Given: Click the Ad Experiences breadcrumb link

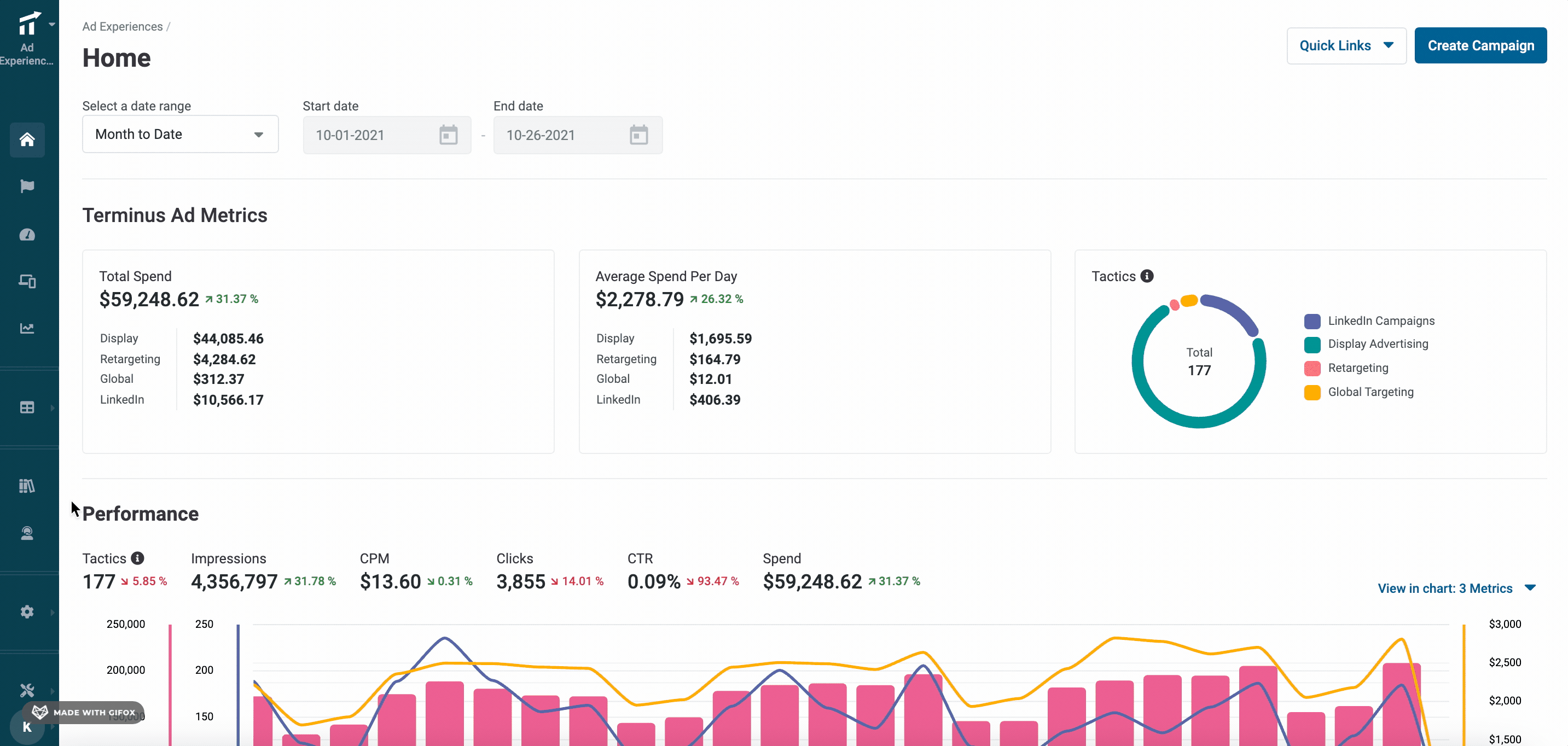Looking at the screenshot, I should pyautogui.click(x=123, y=27).
